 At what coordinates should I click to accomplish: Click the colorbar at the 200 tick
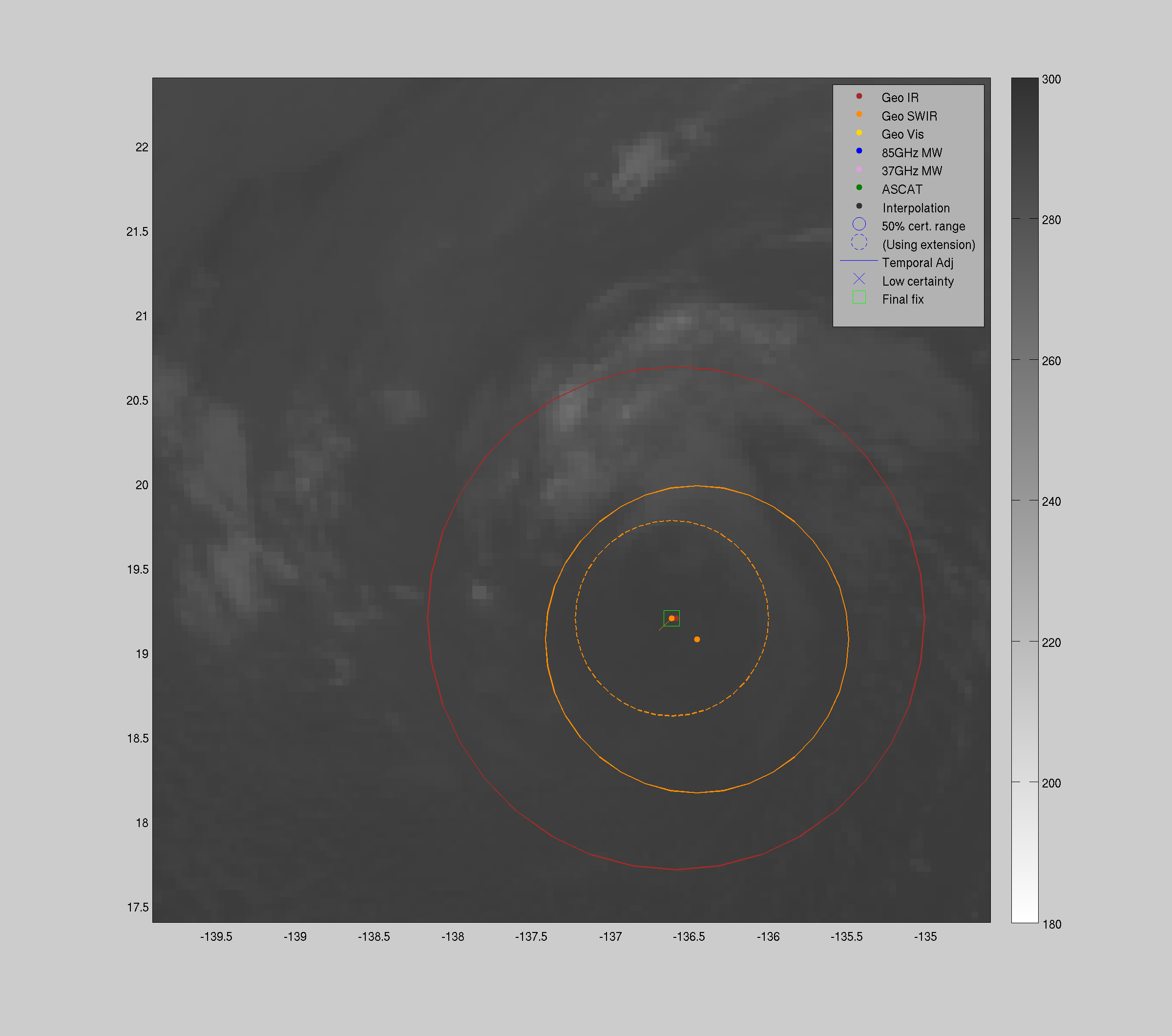tap(1025, 782)
